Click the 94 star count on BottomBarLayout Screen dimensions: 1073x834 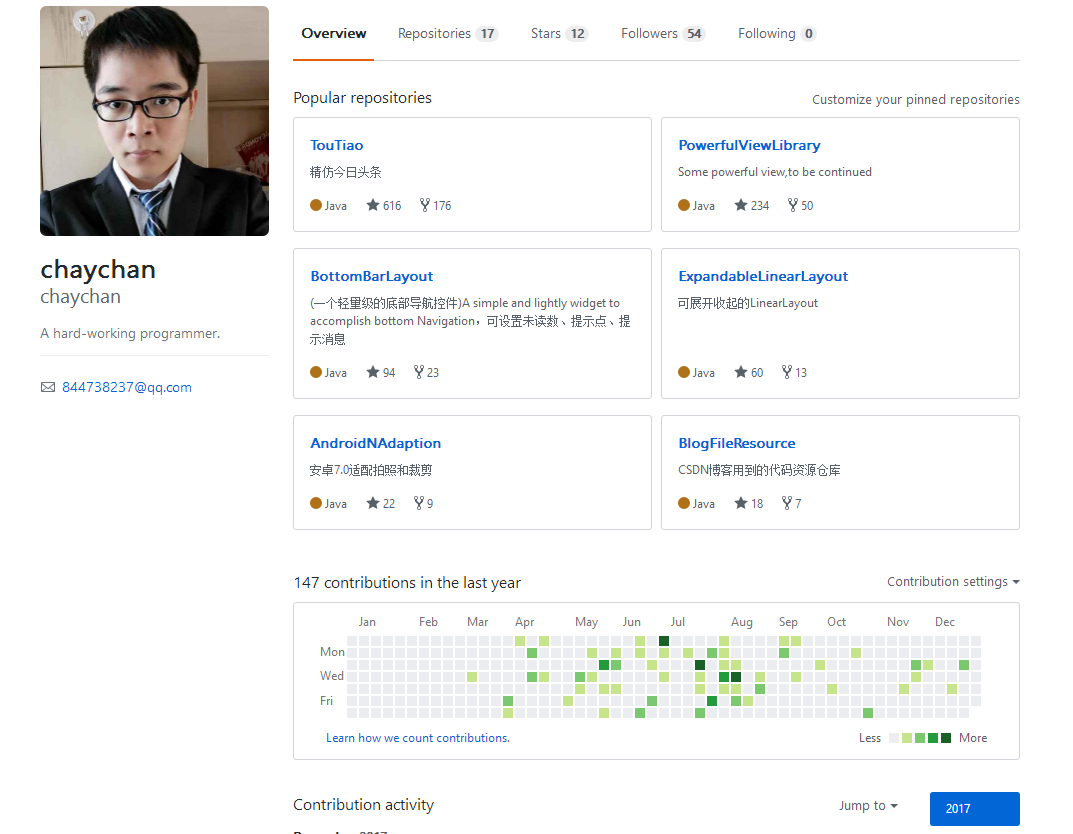coord(389,372)
